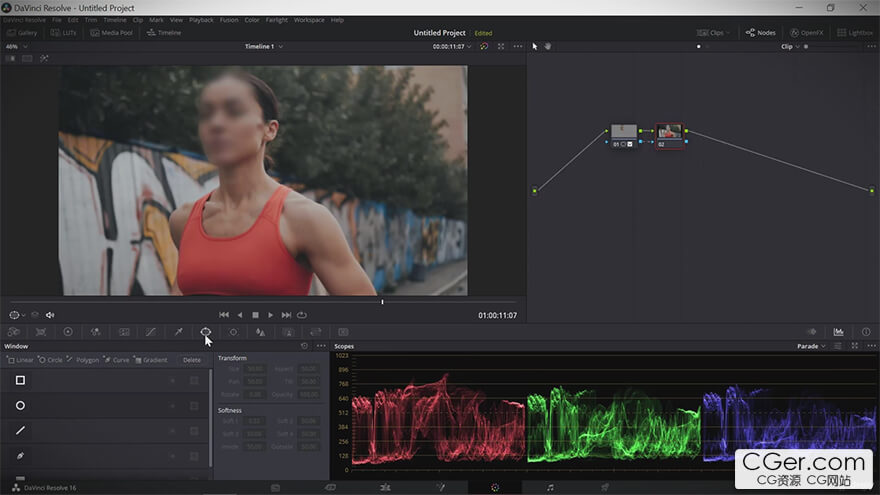
Task: Toggle the image wipe viewer mode icon
Action: 10,58
